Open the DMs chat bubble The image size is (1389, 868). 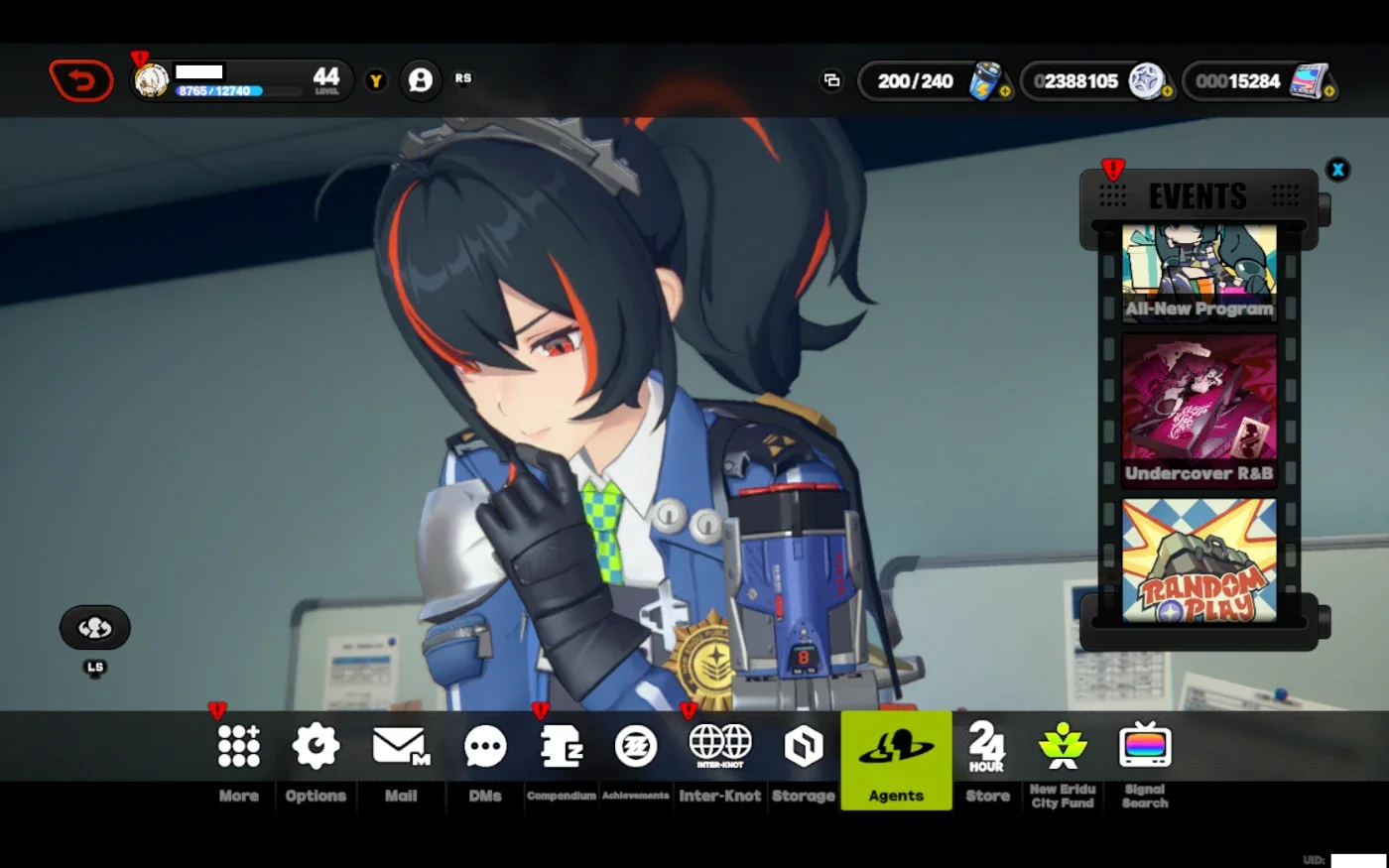pyautogui.click(x=485, y=746)
